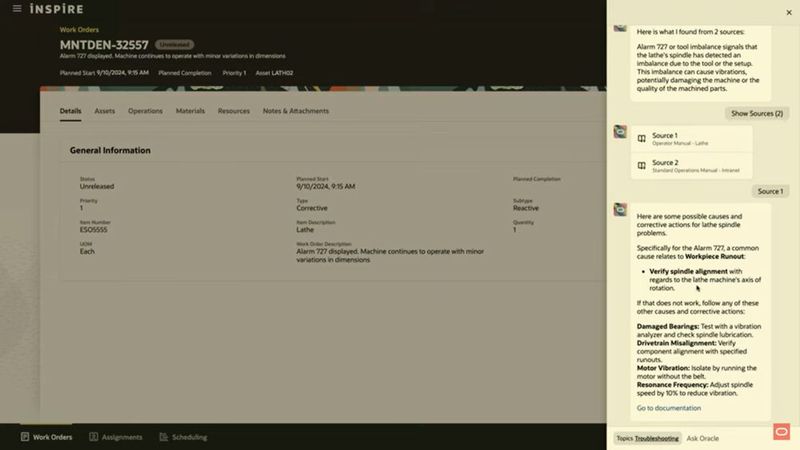Switch to the Assets tab
Image resolution: width=800 pixels, height=450 pixels.
(x=105, y=111)
